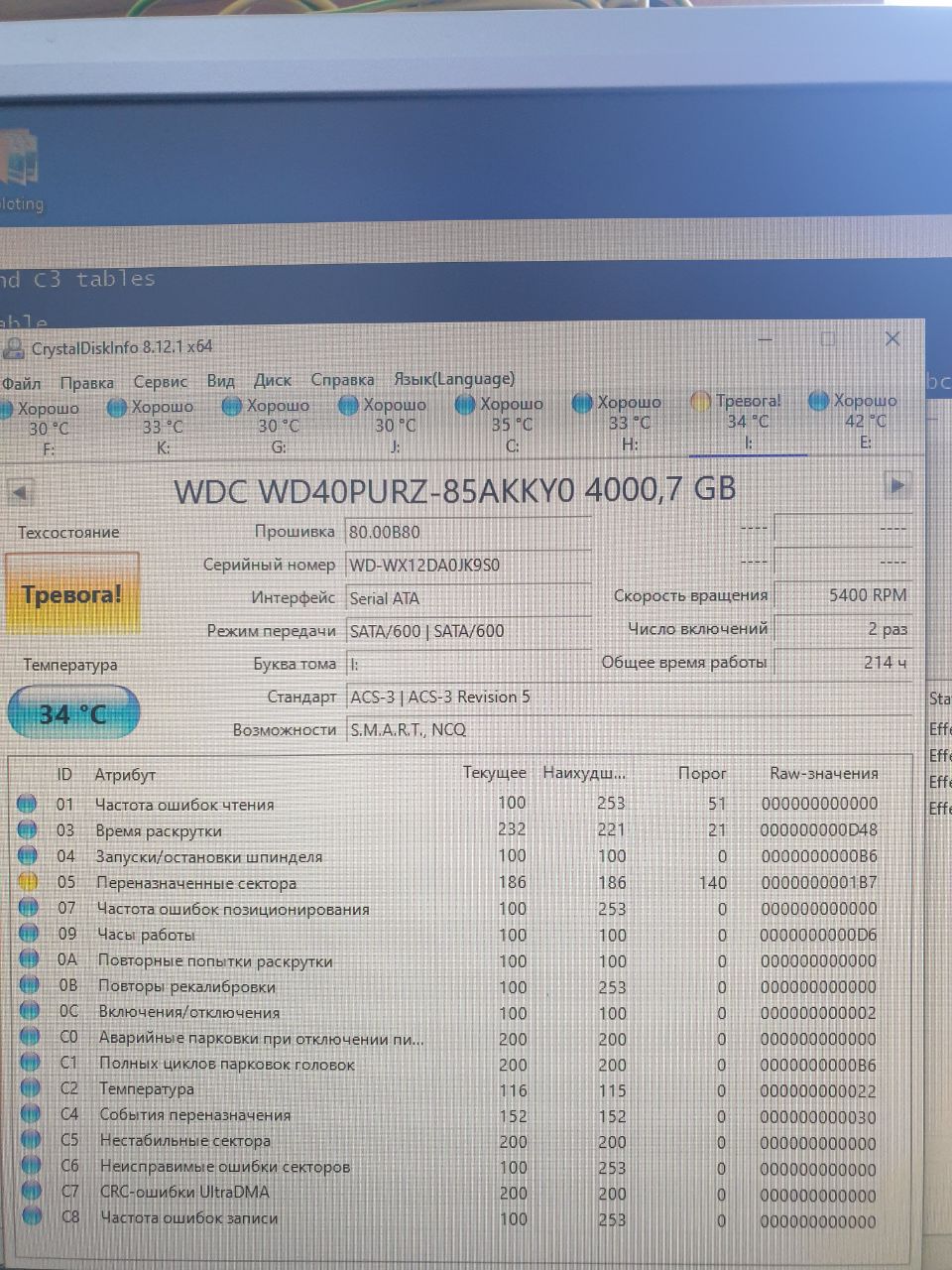Image resolution: width=952 pixels, height=1270 pixels.
Task: Click the total work time value 214 ч
Action: 843,662
